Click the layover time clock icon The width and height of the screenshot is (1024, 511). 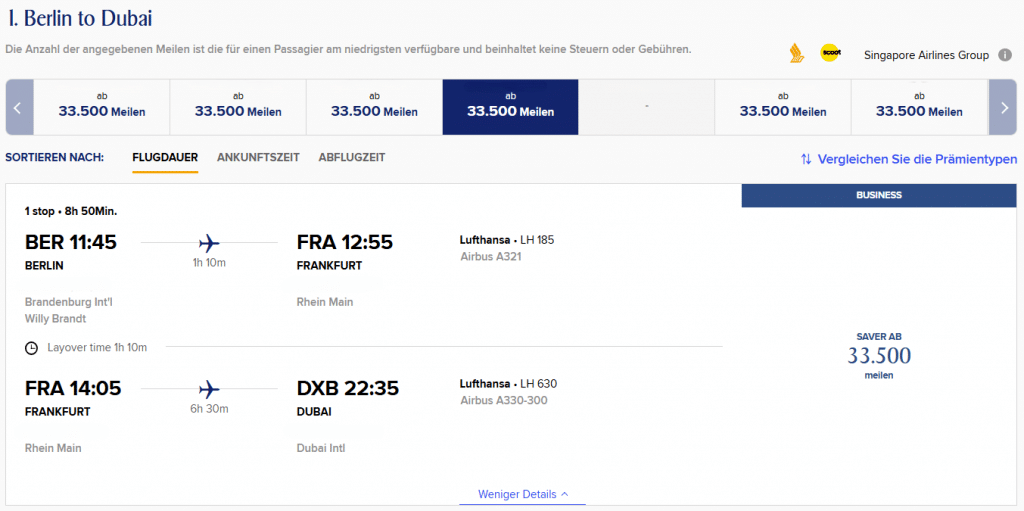click(32, 348)
